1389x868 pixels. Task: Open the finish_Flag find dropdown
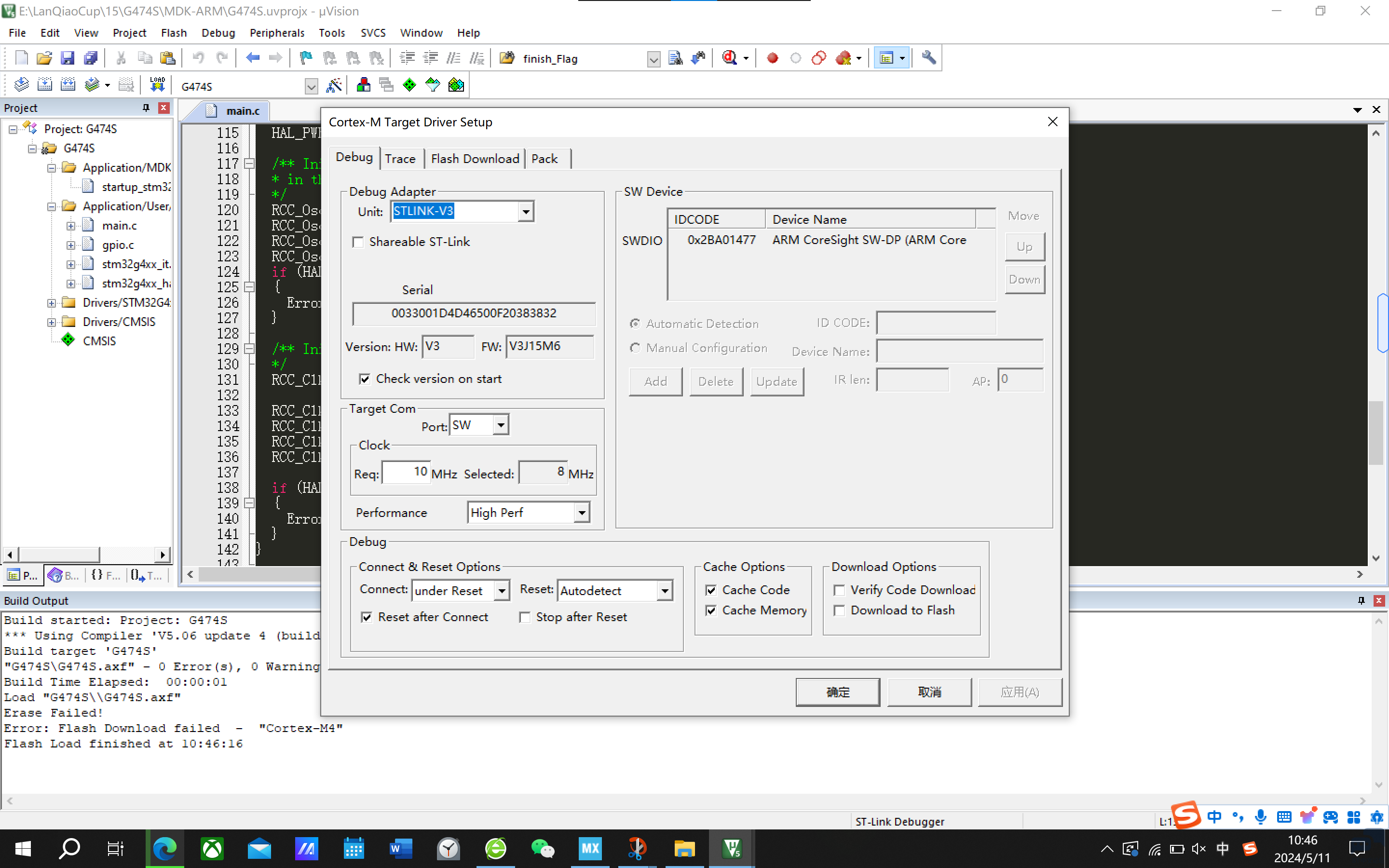653,59
